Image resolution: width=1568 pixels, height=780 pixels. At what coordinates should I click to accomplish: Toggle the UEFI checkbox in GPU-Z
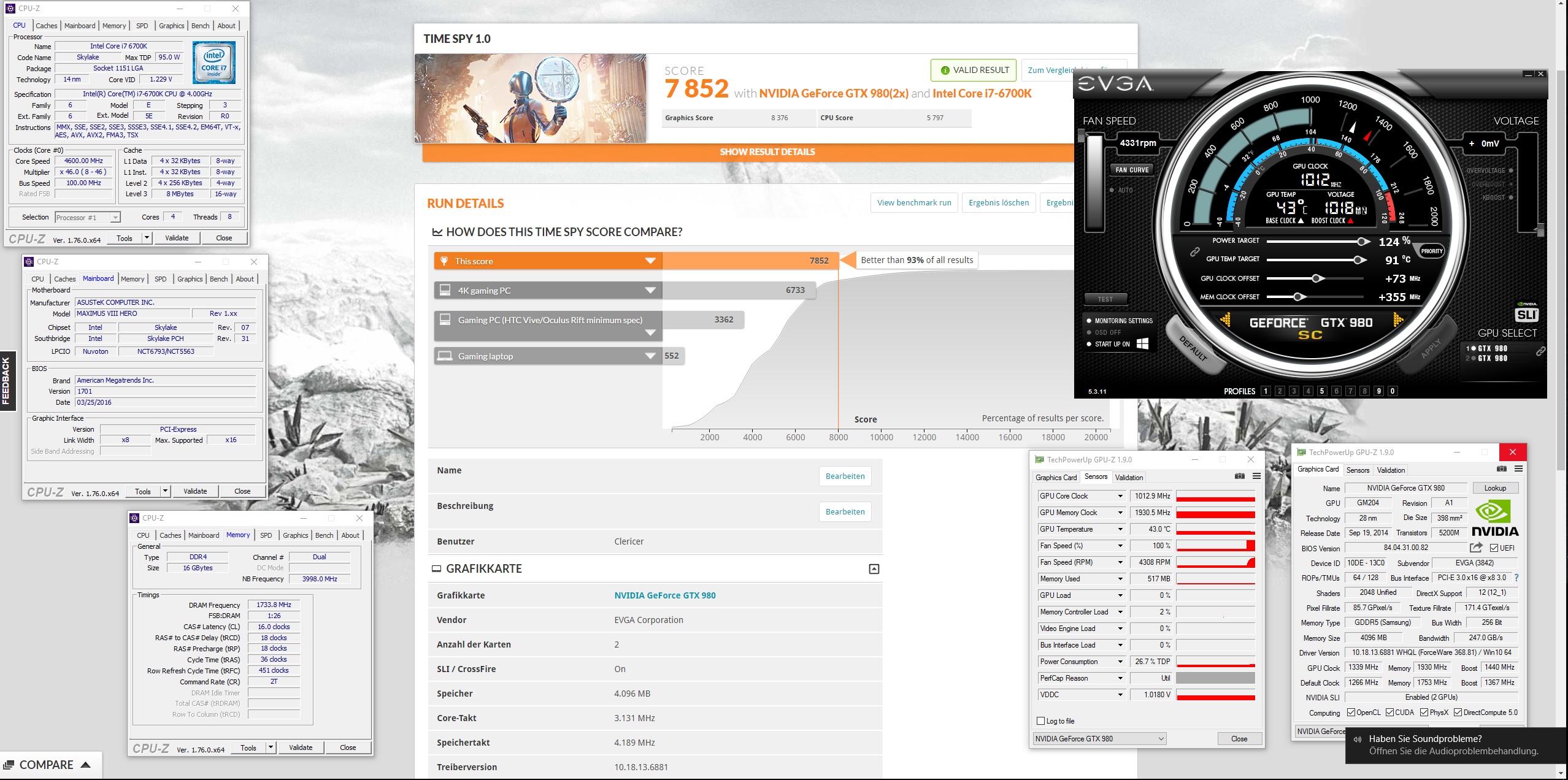point(1494,548)
